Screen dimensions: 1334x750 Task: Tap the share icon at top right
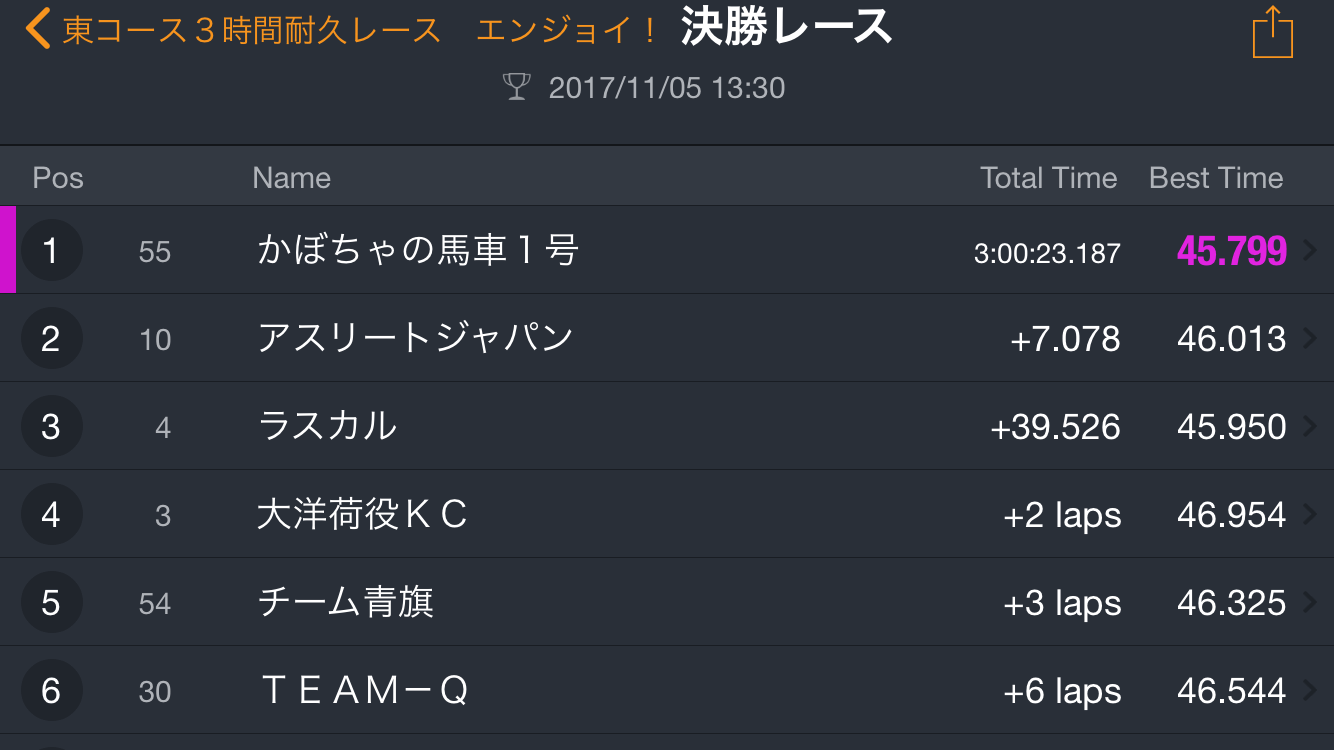[1272, 32]
